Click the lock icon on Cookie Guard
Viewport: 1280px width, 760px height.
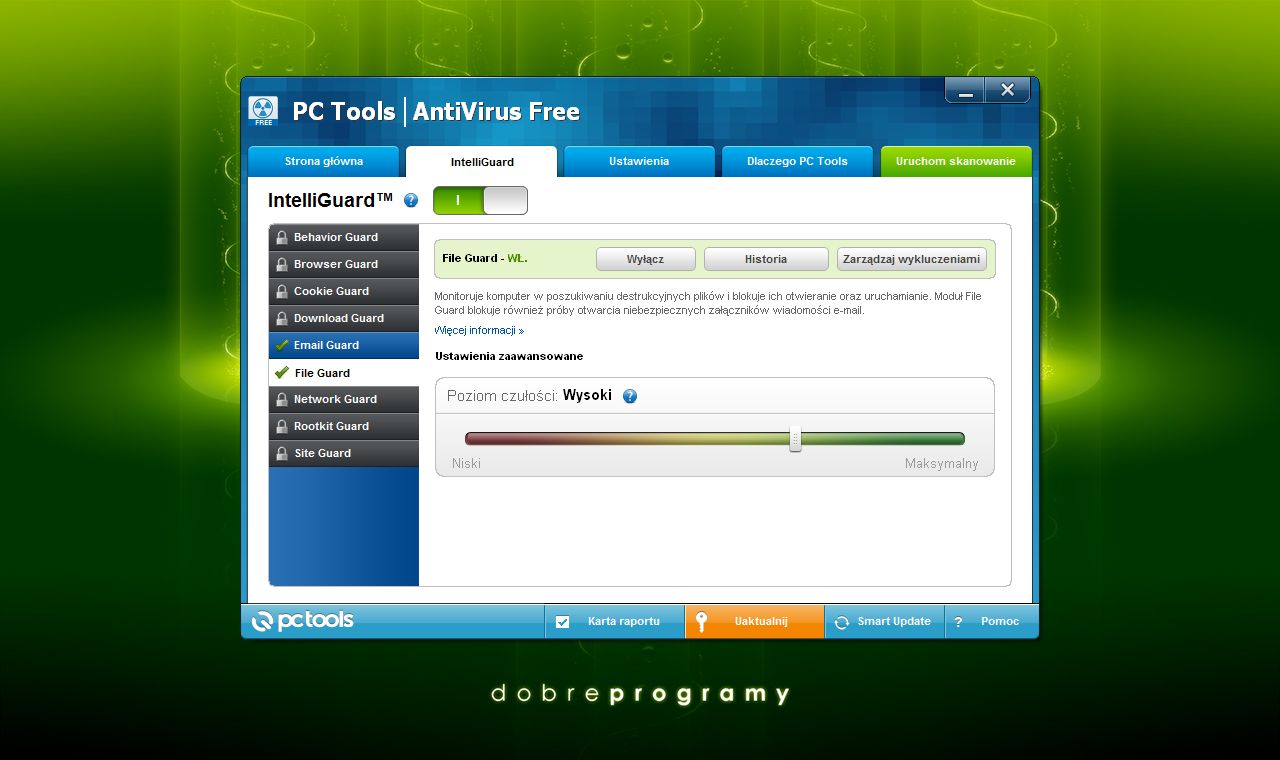(x=282, y=292)
